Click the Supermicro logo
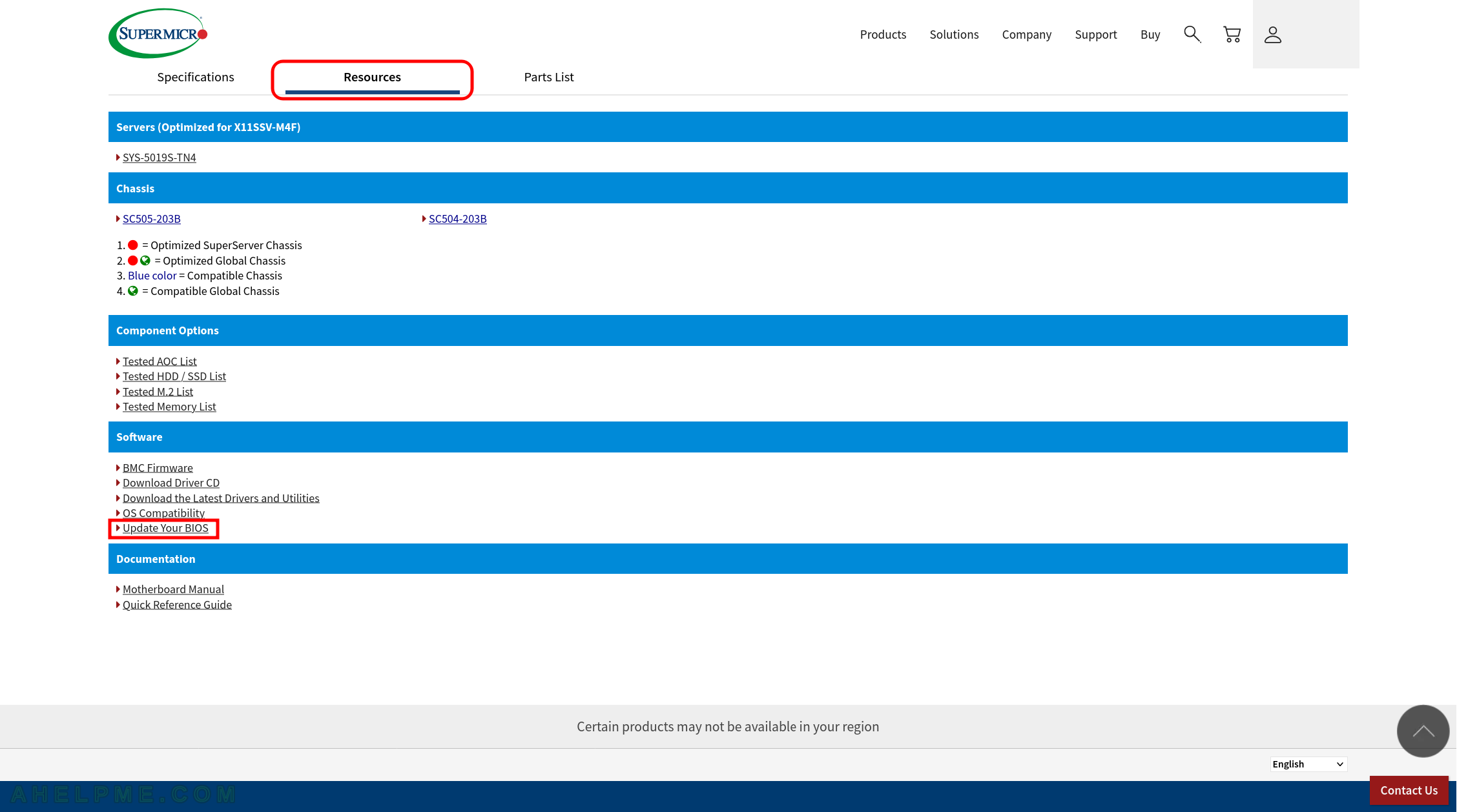1457x812 pixels. tap(158, 33)
